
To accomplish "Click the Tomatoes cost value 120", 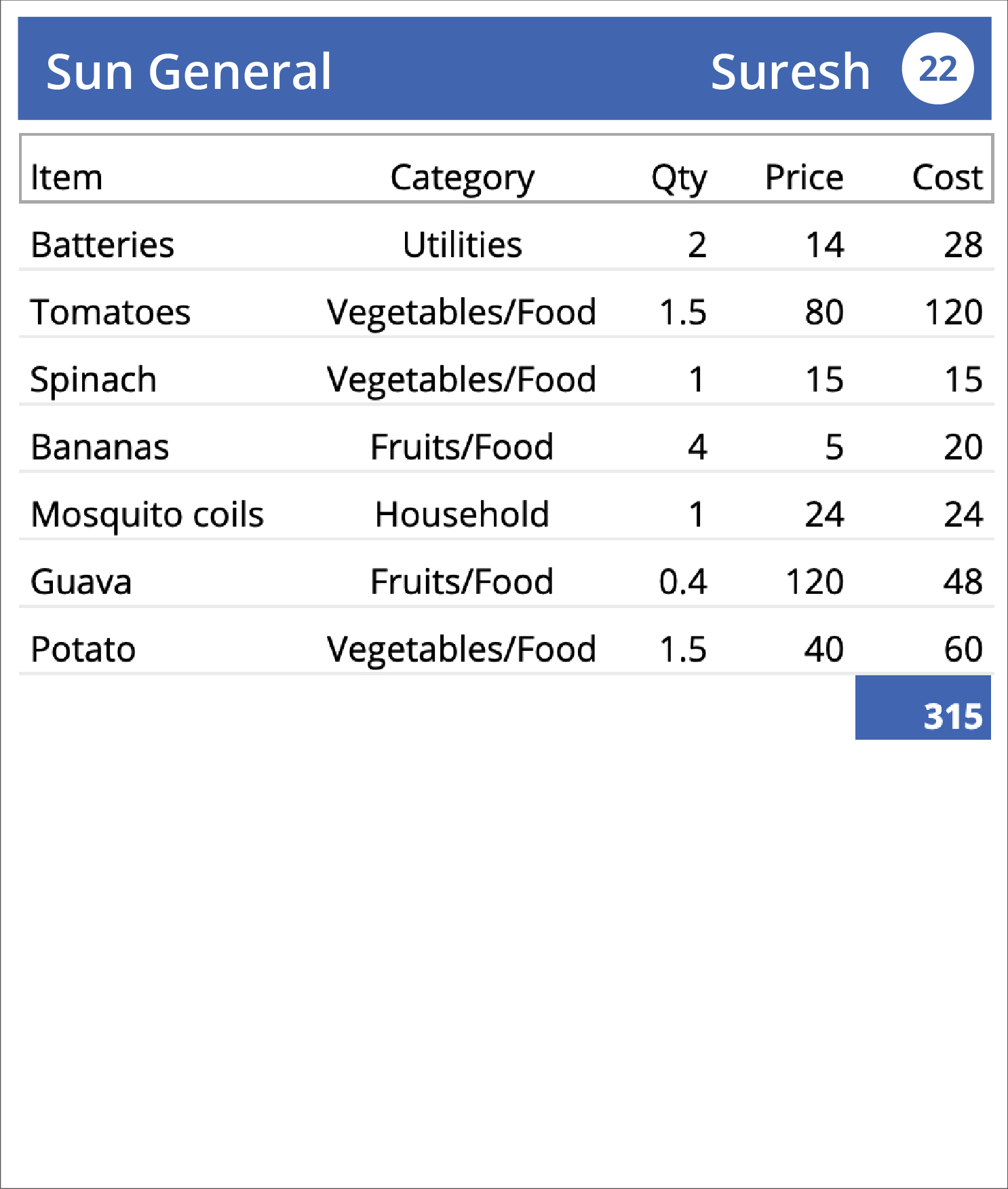I will click(x=953, y=312).
